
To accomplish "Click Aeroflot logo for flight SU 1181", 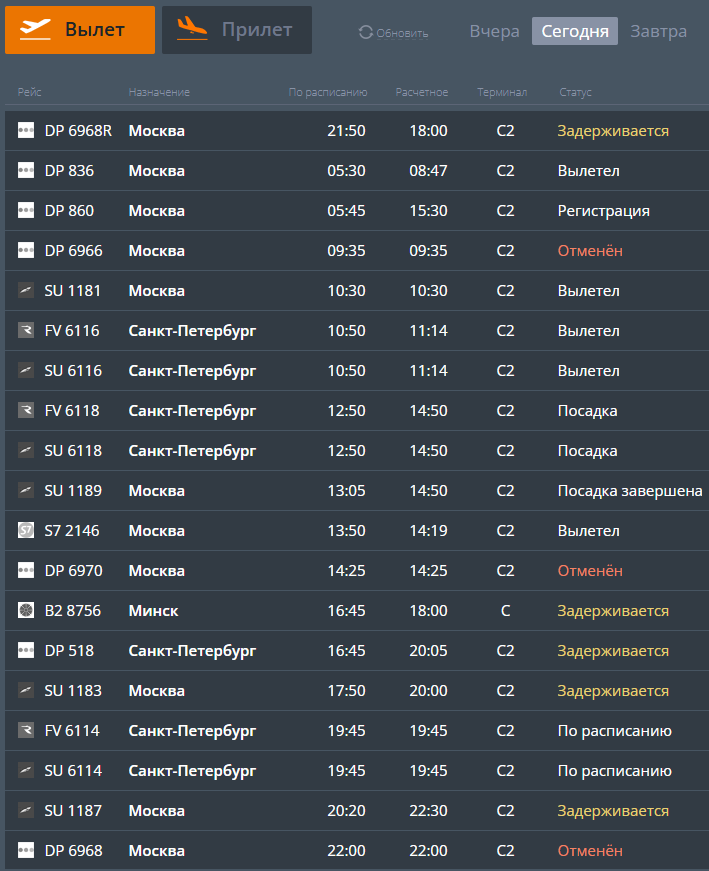I will coord(26,291).
